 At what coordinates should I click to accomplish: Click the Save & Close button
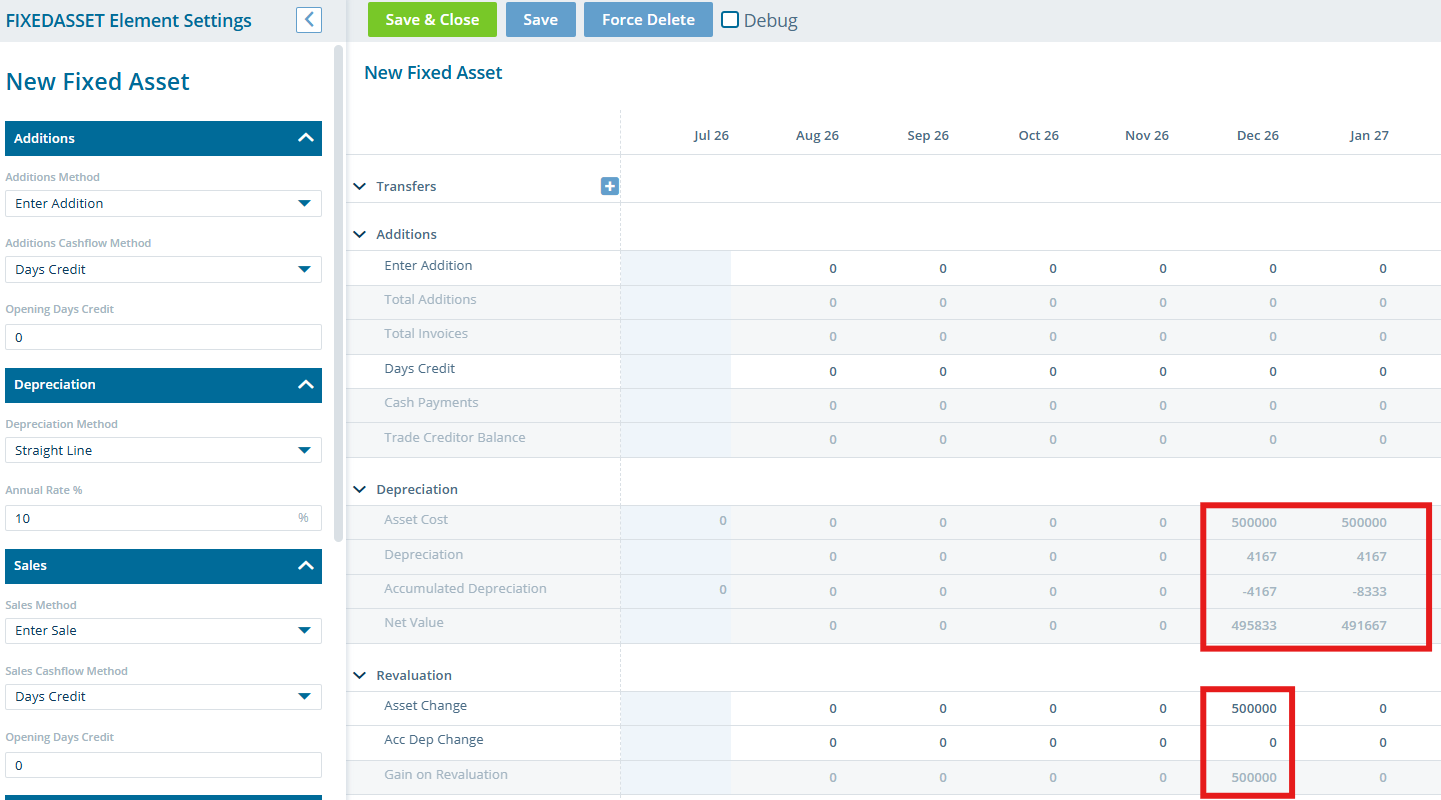point(432,19)
